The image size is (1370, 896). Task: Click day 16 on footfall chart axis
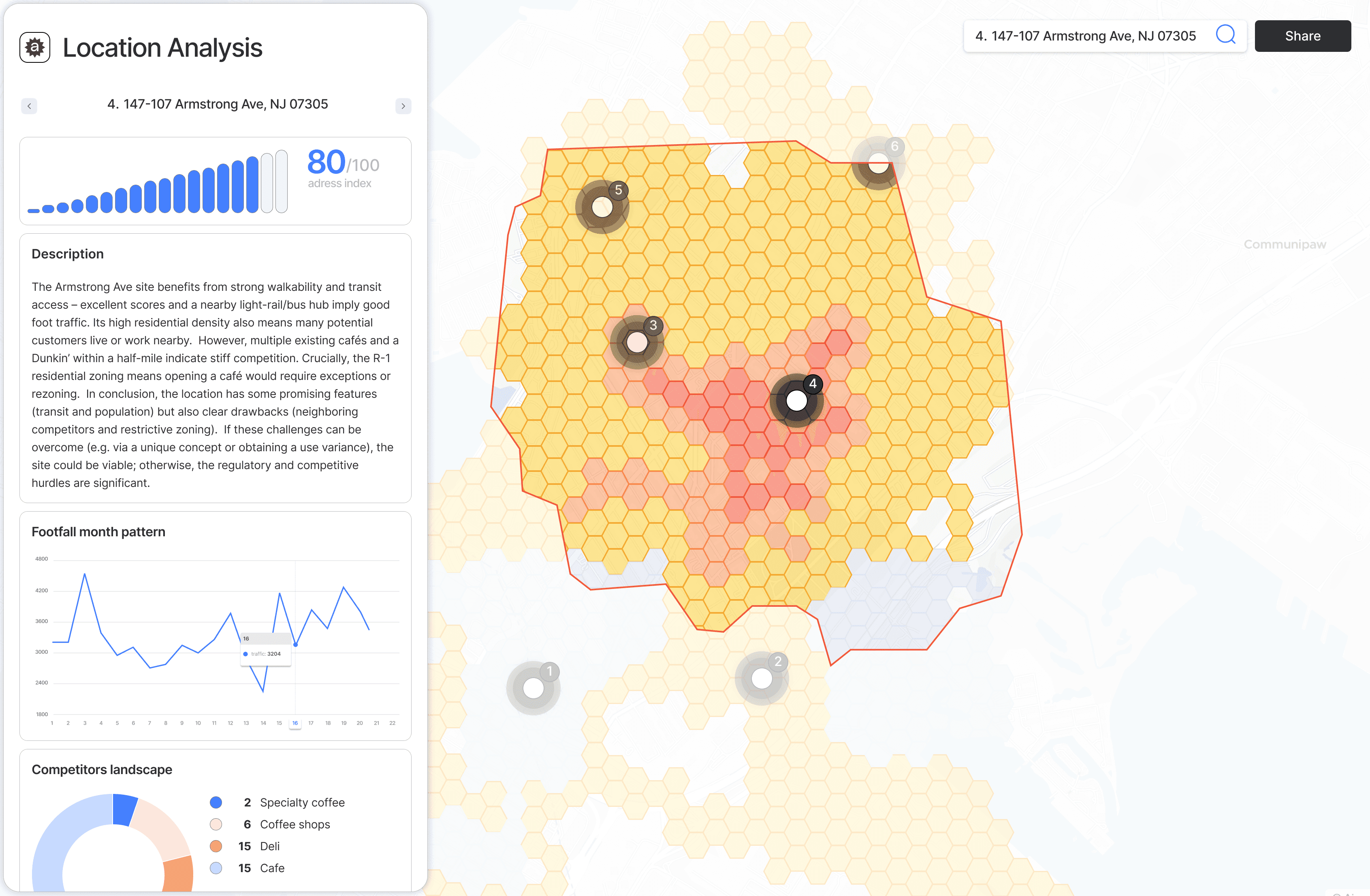point(295,723)
